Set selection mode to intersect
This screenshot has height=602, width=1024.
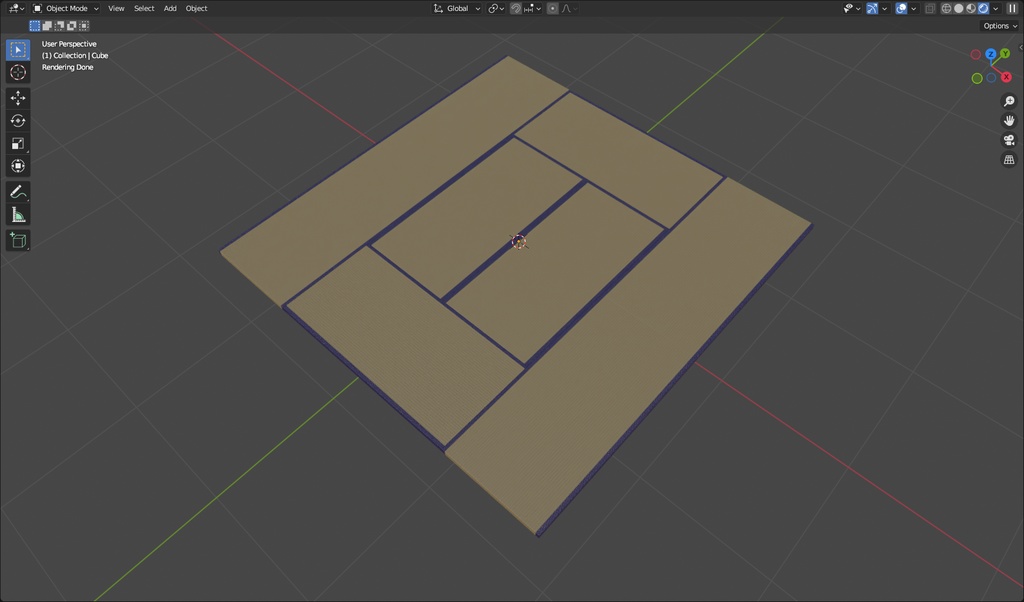(84, 25)
